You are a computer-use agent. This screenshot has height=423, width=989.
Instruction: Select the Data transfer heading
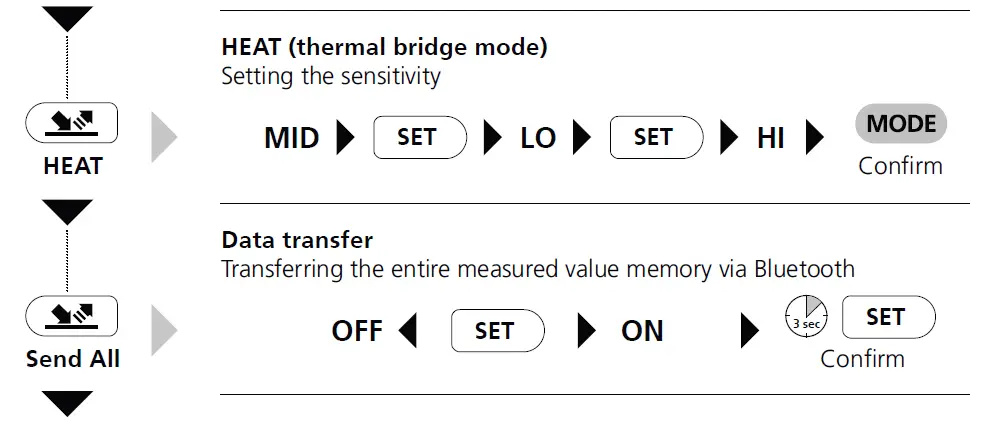click(297, 240)
